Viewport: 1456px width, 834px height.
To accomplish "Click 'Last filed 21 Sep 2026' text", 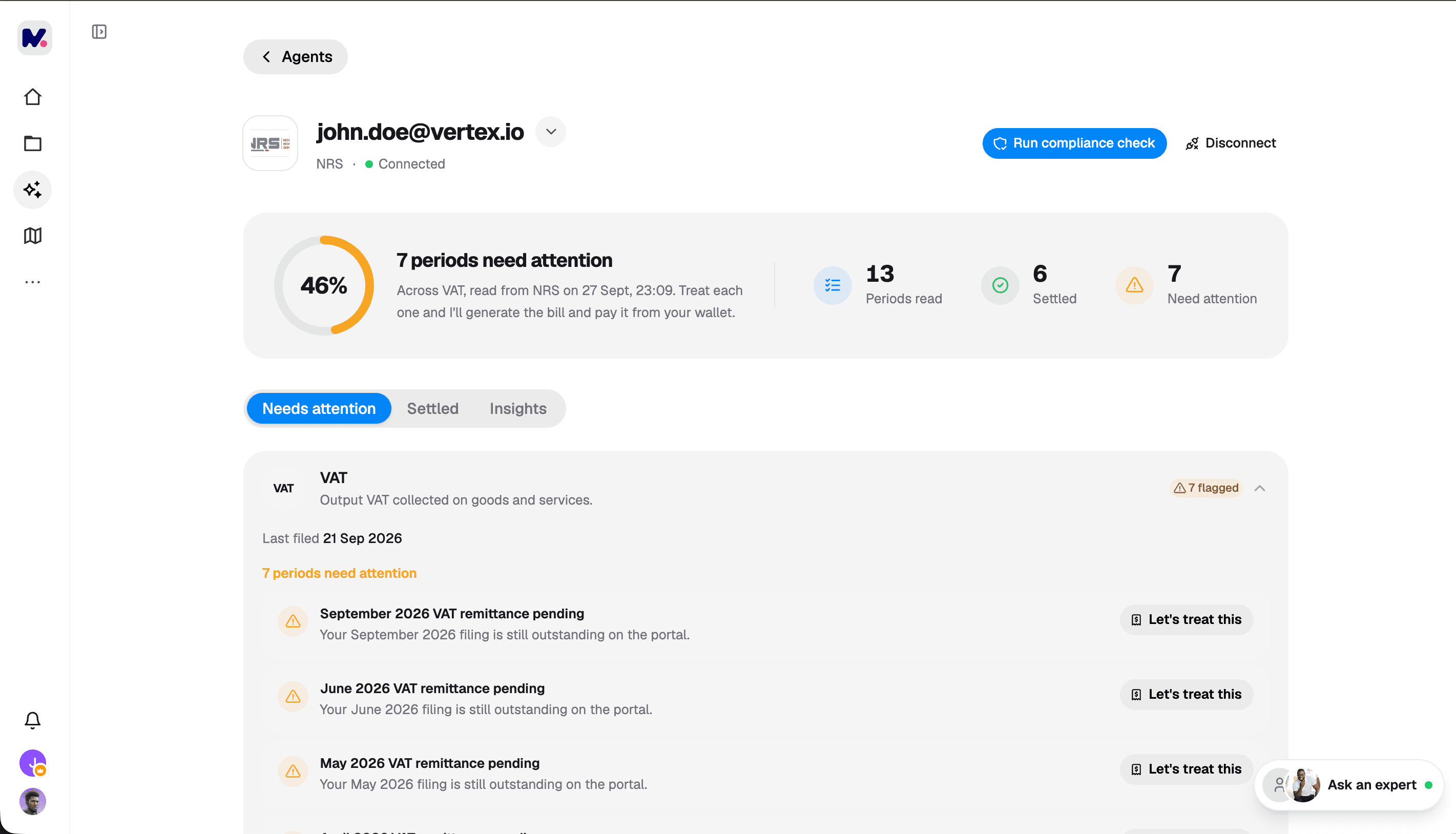I will (332, 538).
